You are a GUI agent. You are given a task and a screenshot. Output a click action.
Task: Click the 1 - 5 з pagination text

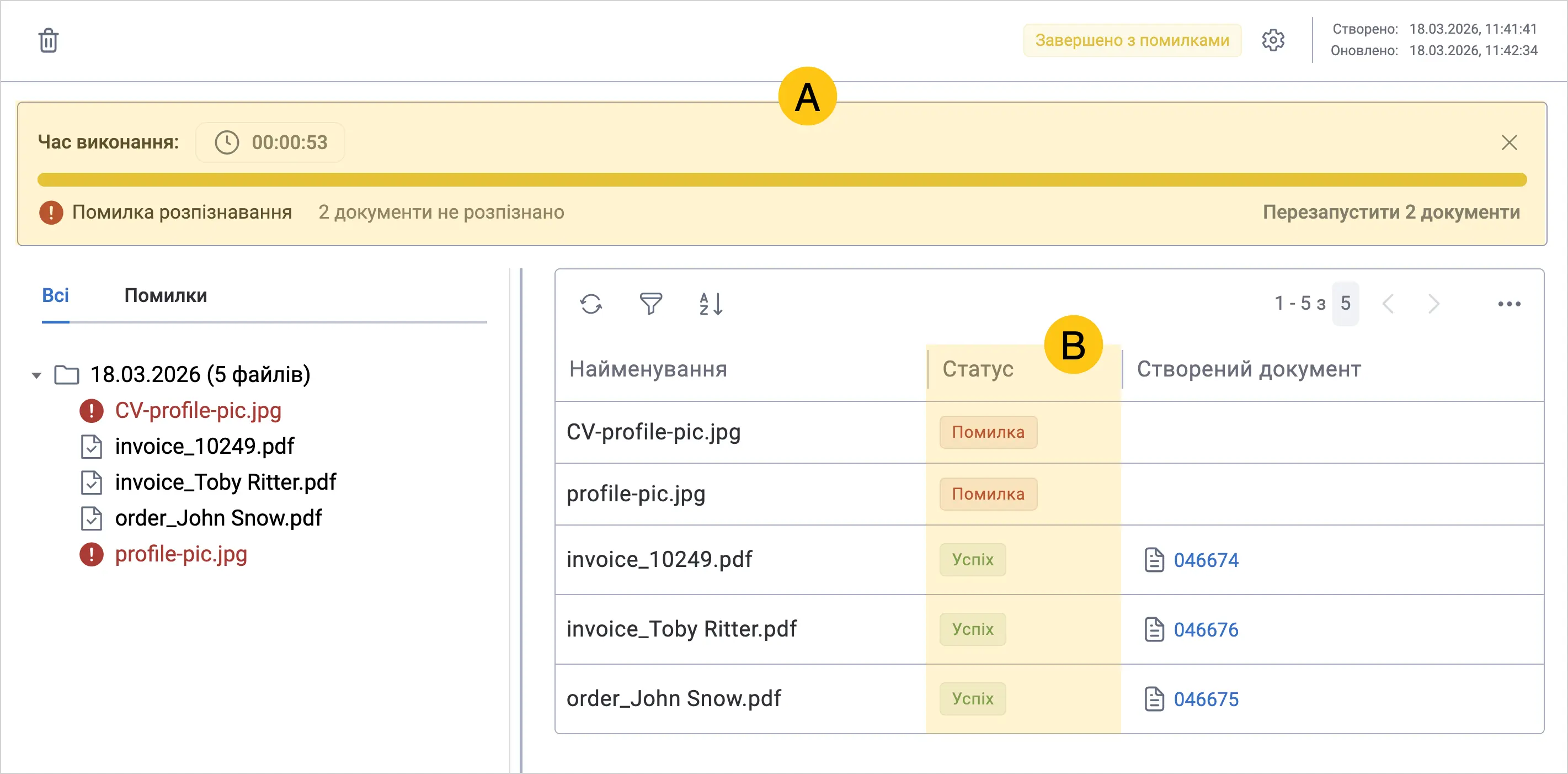click(x=1300, y=303)
